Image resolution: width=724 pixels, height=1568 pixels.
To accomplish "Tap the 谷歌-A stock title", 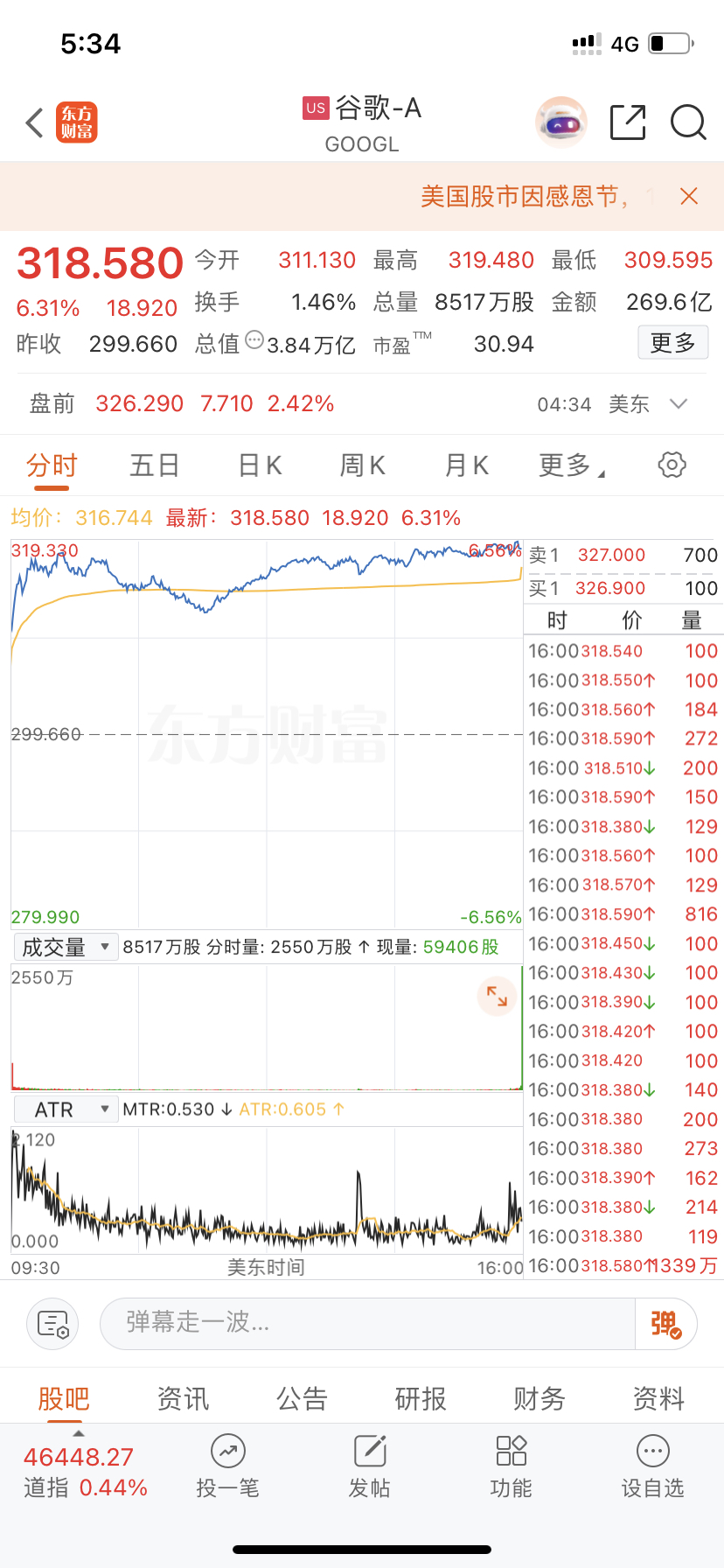I will pyautogui.click(x=378, y=108).
